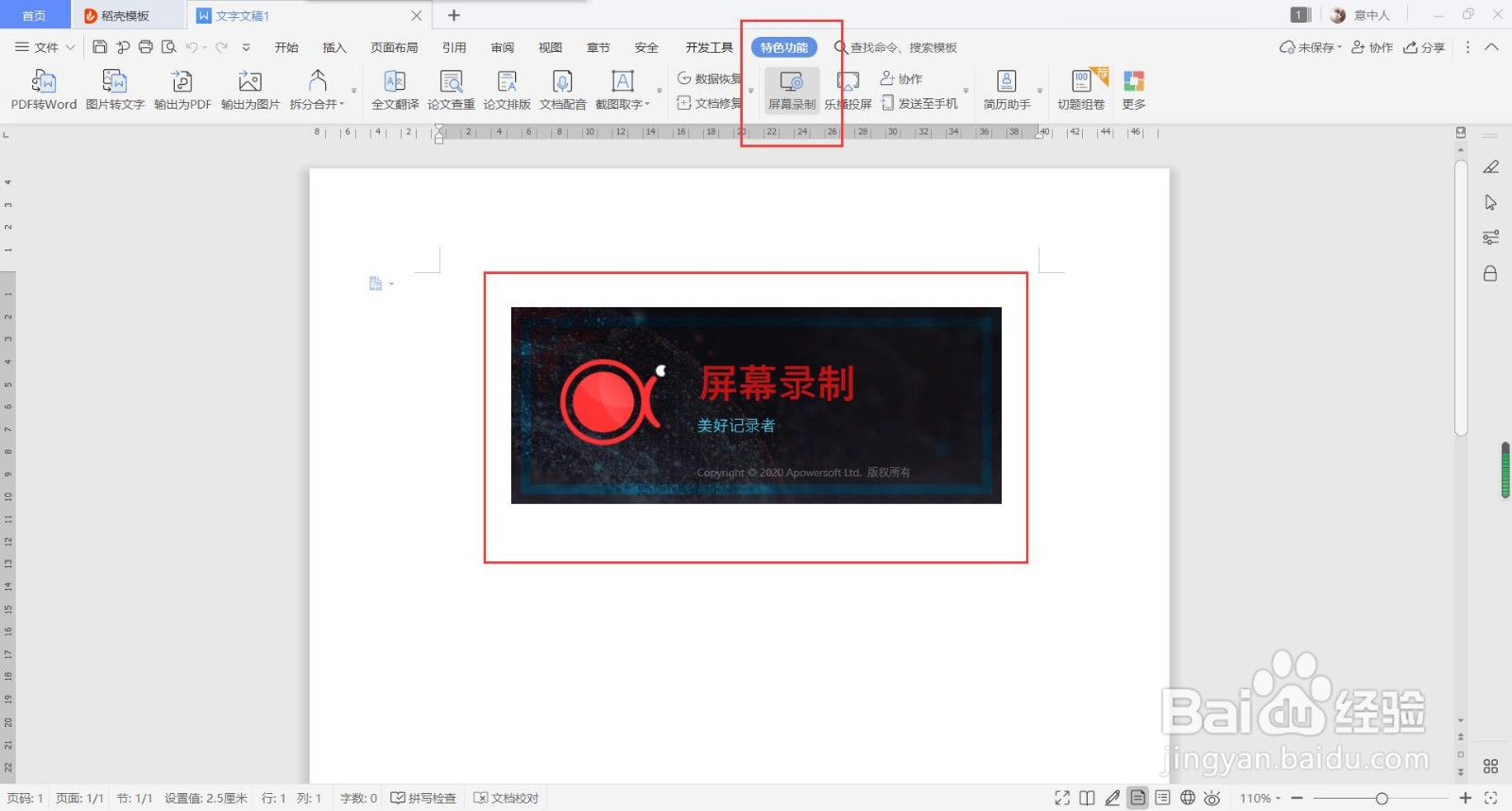Click the undo arrow
Viewport: 1512px width, 811px height.
click(192, 47)
